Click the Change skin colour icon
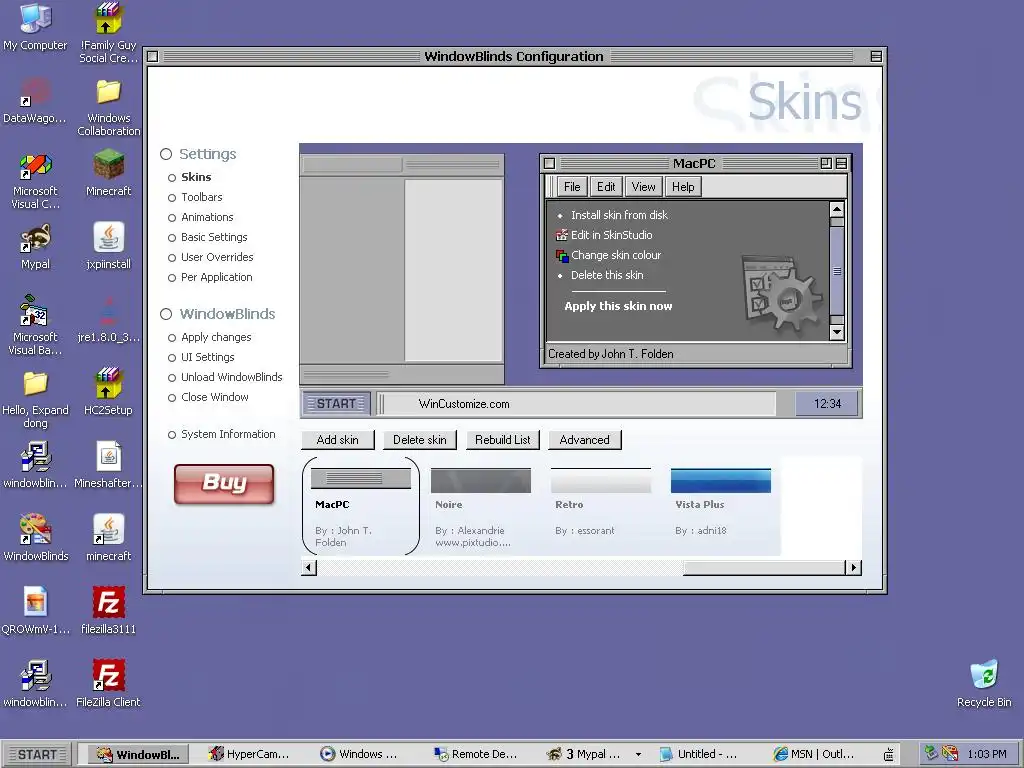 [561, 255]
